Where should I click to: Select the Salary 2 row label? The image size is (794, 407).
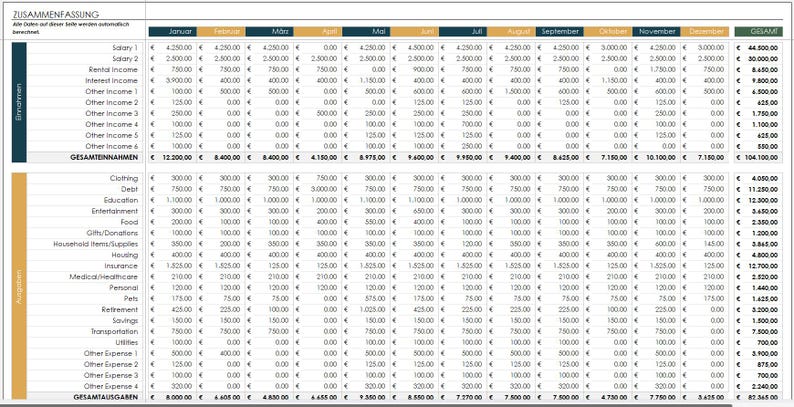point(125,59)
